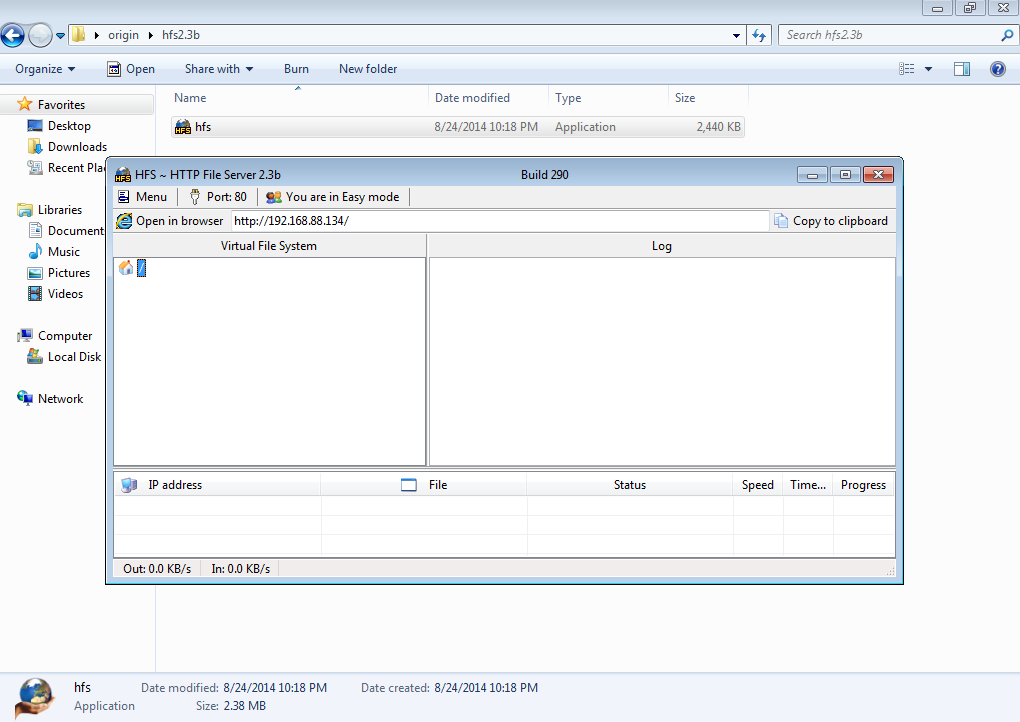The image size is (1020, 722).
Task: Click the Build 290 text in HFS title bar
Action: 544,175
